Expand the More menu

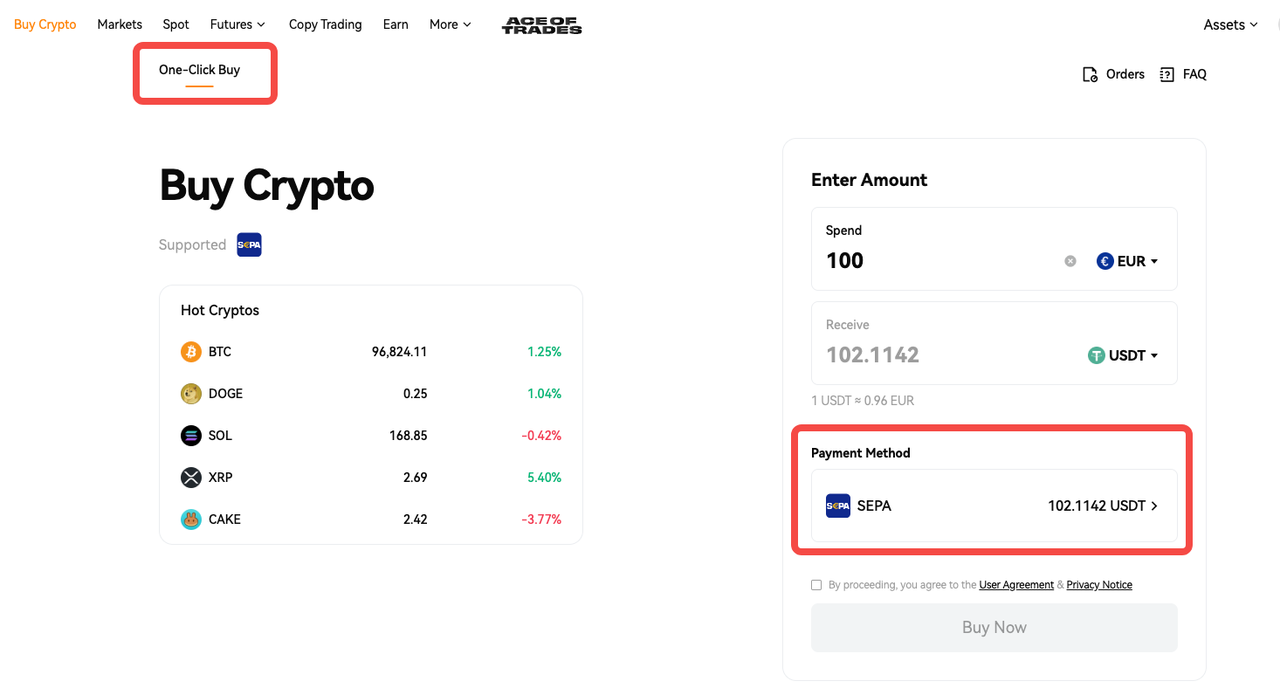point(450,24)
